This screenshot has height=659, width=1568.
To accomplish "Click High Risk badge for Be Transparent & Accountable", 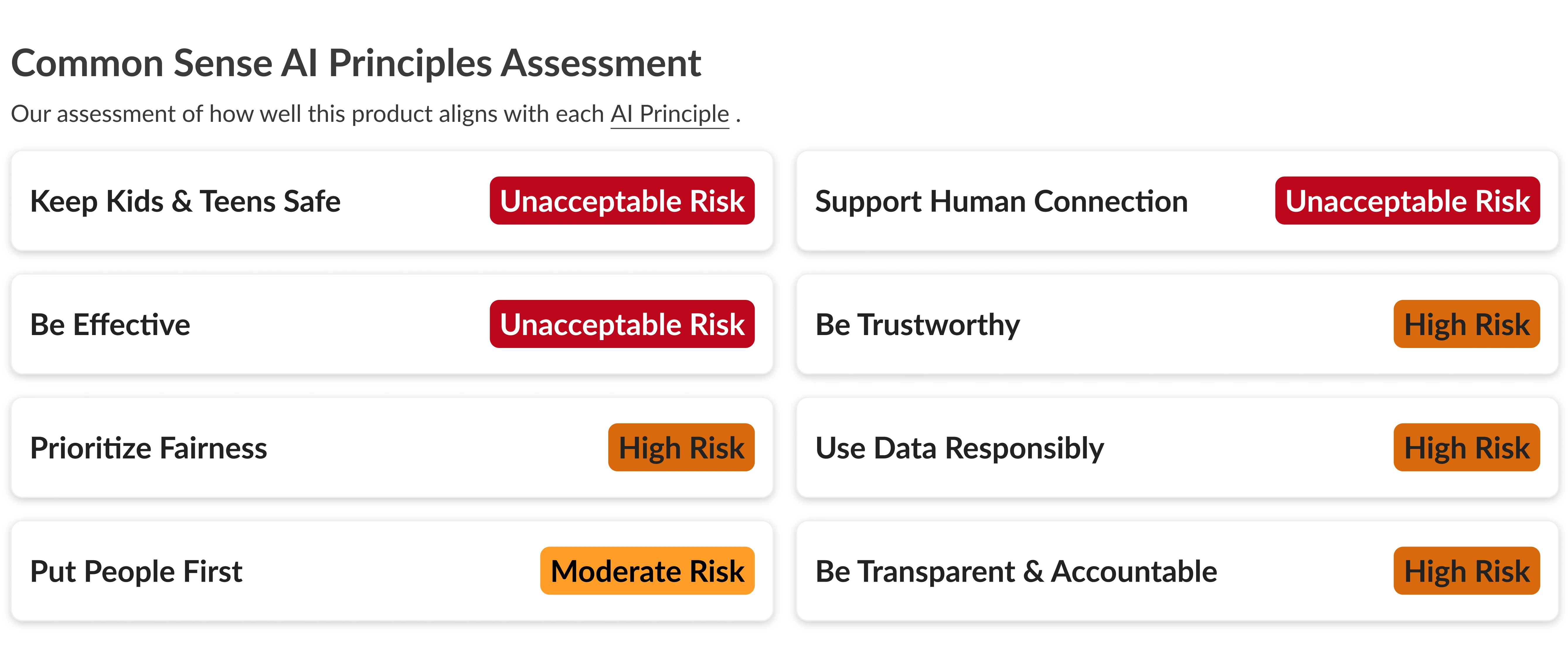I will [1467, 571].
